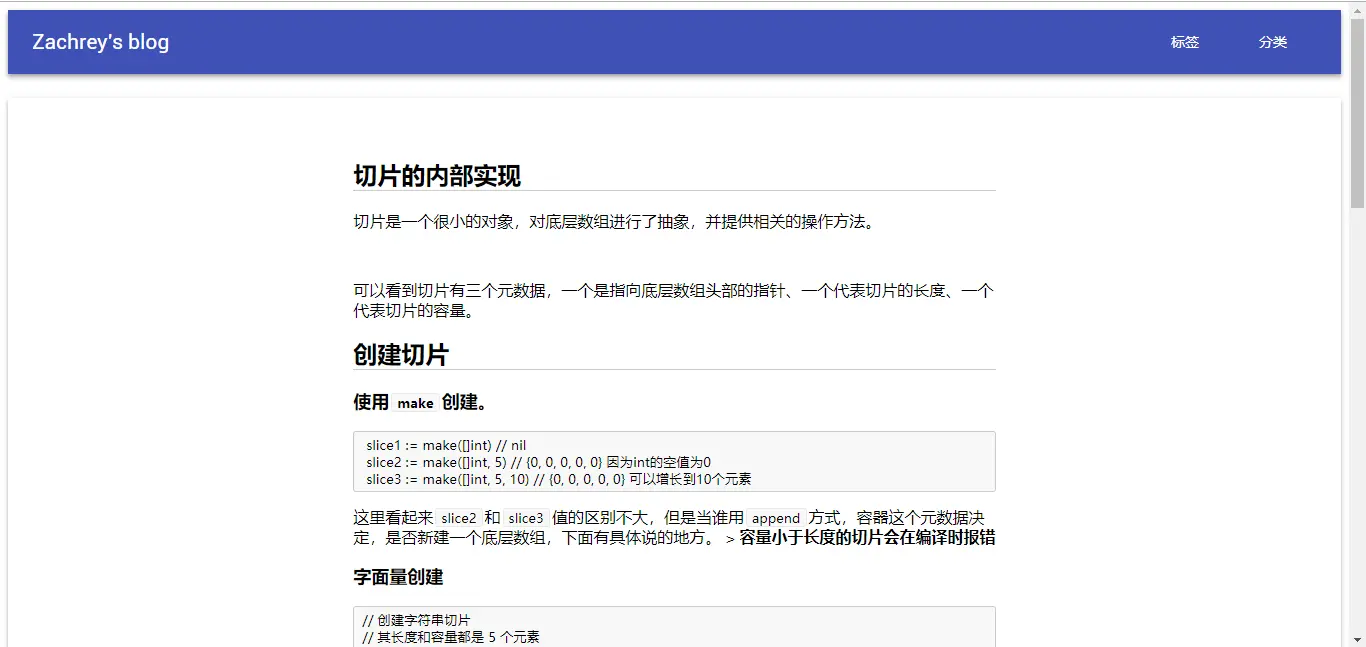
Task: Select the heading 创建切片
Action: click(399, 354)
